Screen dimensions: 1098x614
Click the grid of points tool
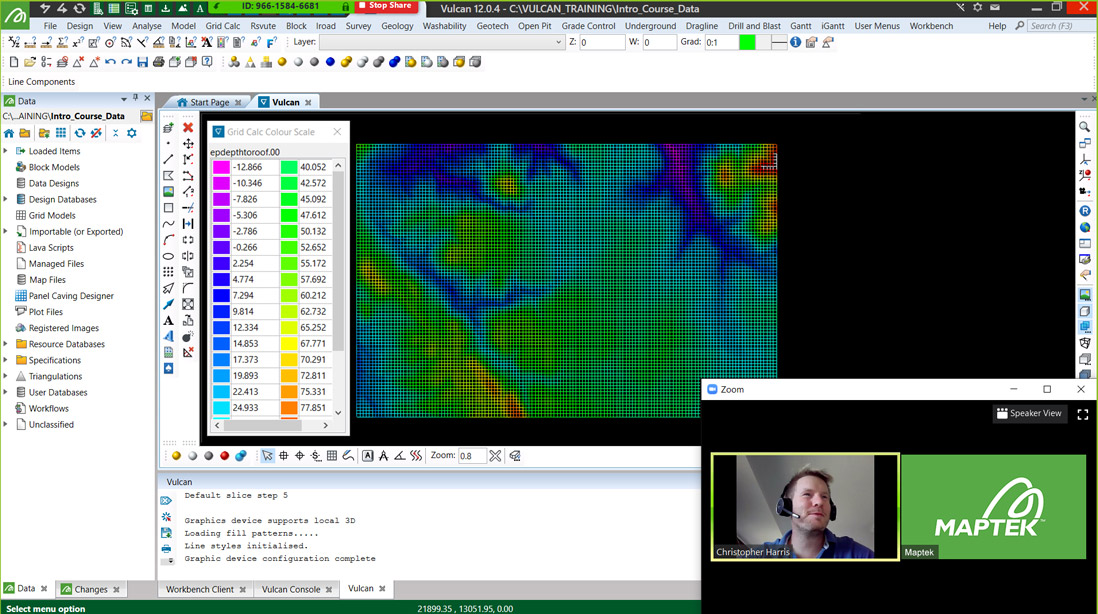pos(168,272)
